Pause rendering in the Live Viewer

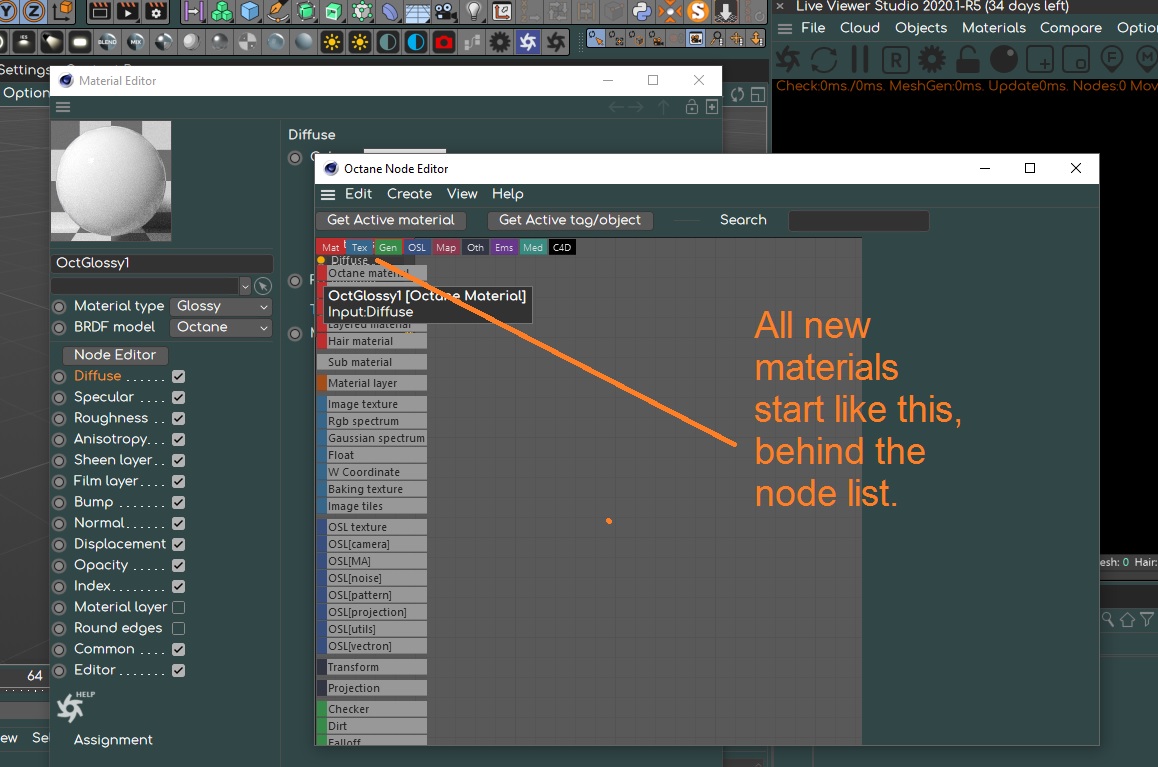(860, 59)
